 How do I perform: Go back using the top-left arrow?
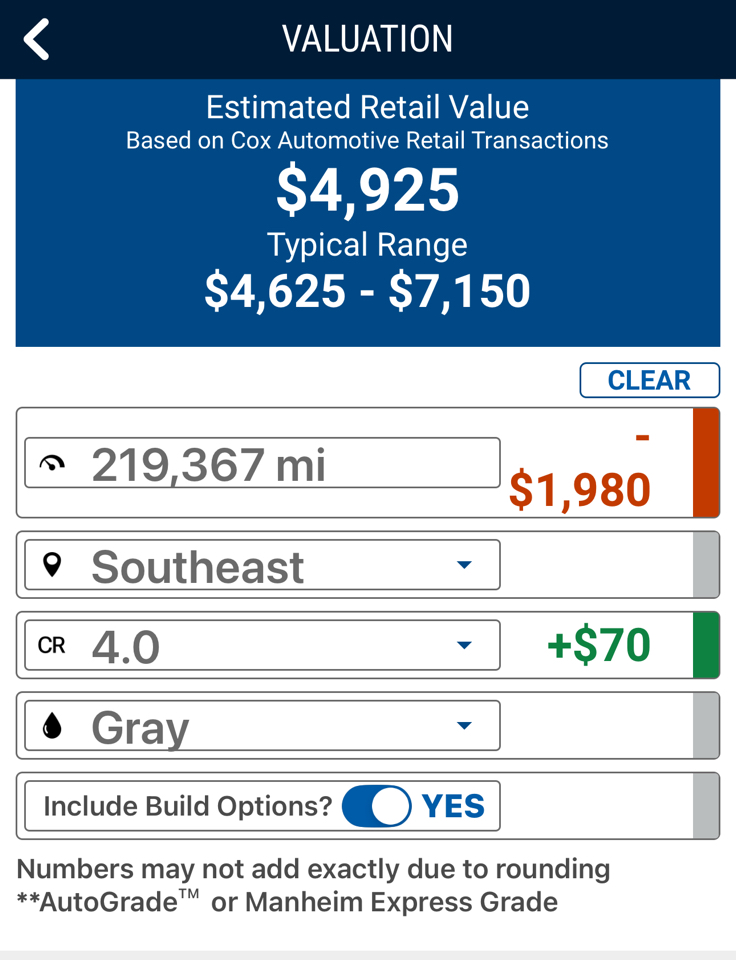pyautogui.click(x=37, y=40)
